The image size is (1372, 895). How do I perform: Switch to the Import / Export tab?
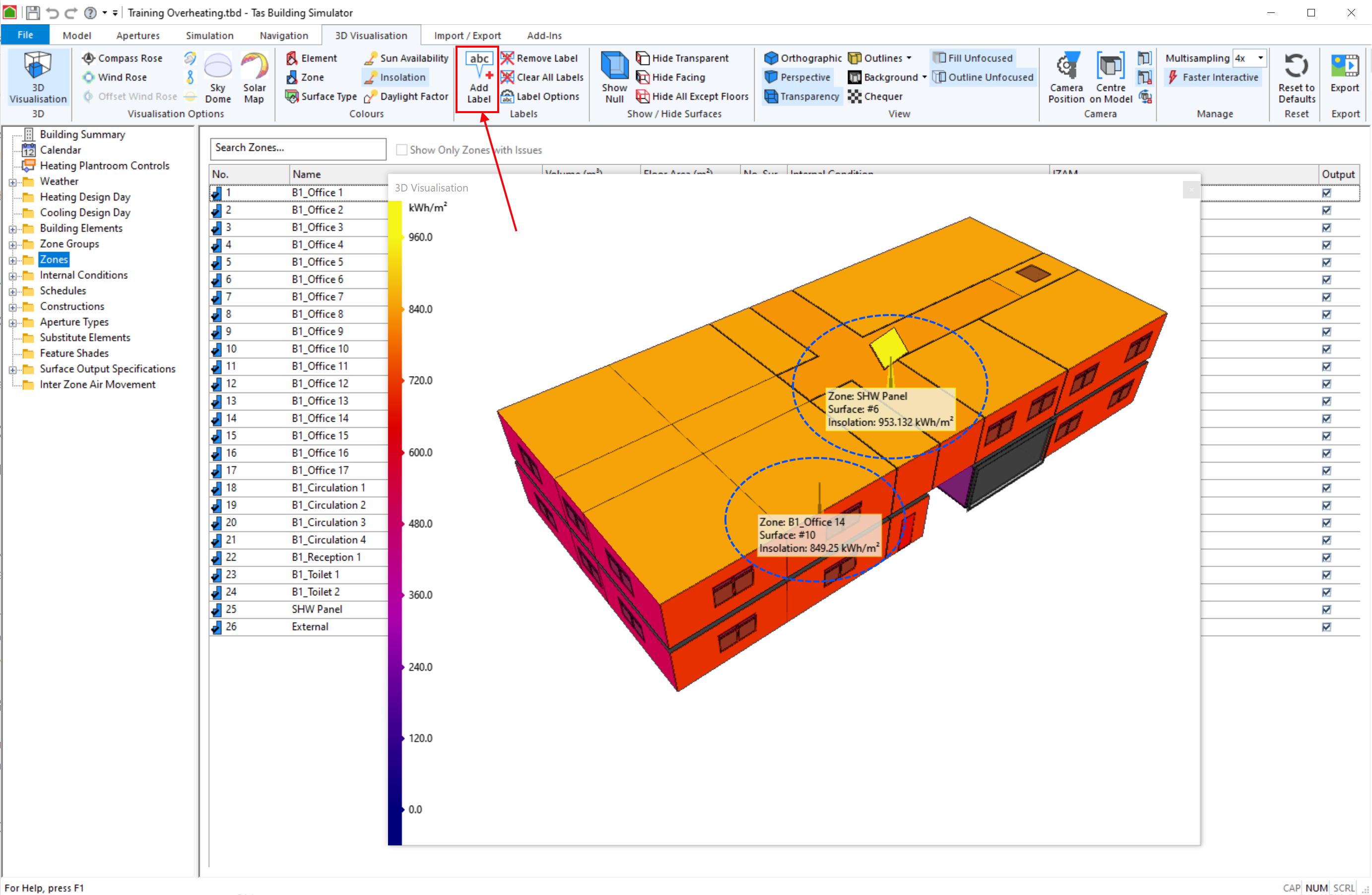click(467, 35)
